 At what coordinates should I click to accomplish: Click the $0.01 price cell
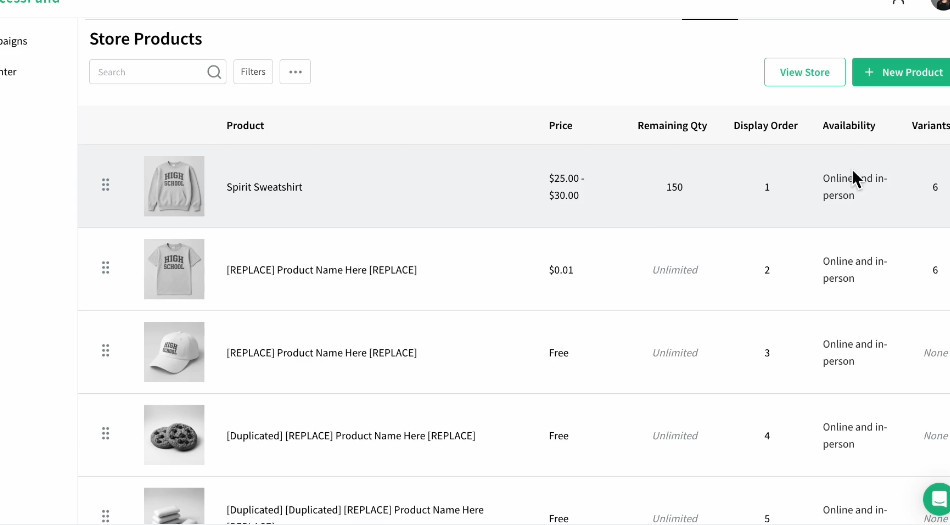(561, 270)
